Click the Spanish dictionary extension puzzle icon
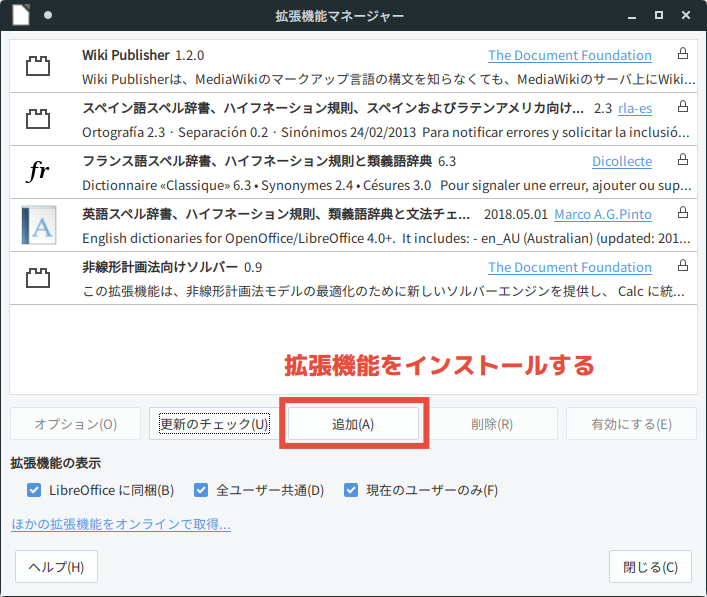 [38, 119]
